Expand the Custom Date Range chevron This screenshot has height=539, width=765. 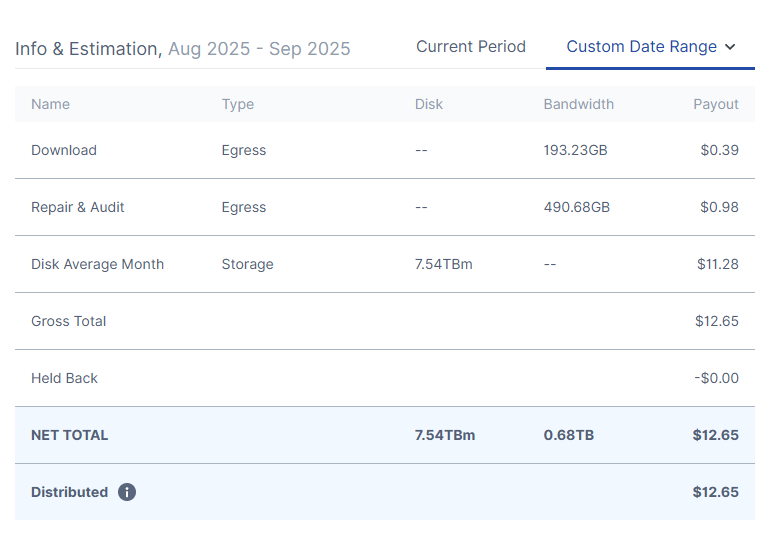pyautogui.click(x=730, y=47)
